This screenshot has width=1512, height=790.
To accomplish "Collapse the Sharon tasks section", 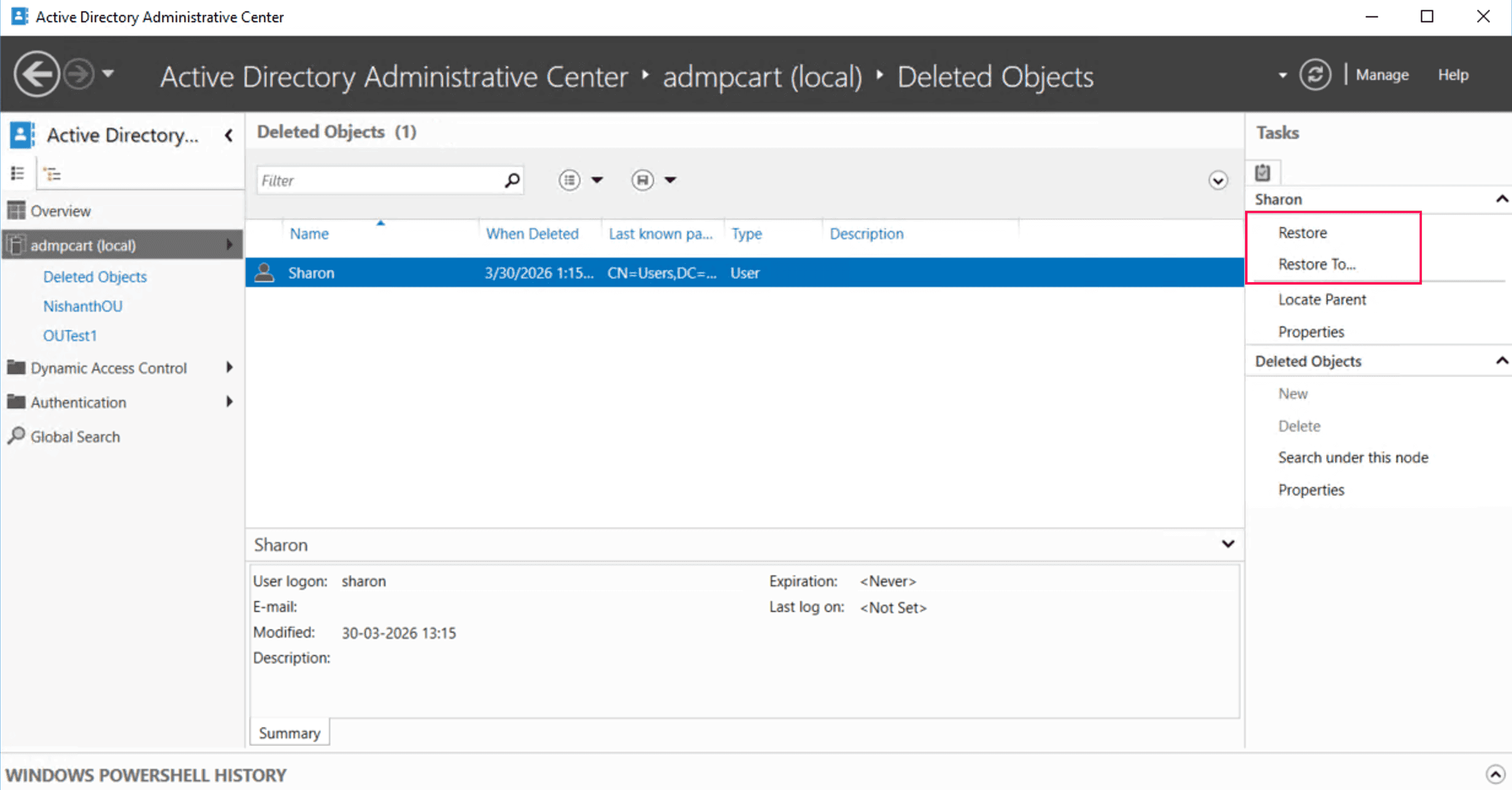I will pyautogui.click(x=1502, y=198).
